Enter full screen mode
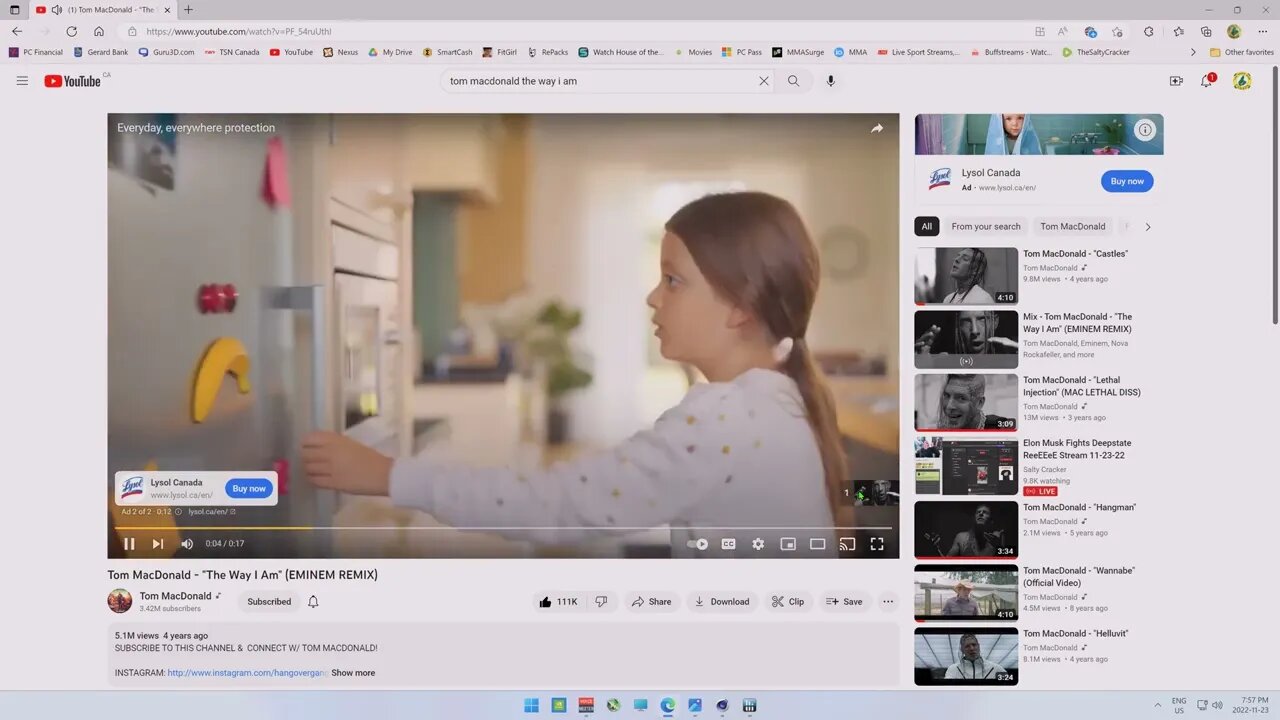Viewport: 1280px width, 720px height. [877, 544]
